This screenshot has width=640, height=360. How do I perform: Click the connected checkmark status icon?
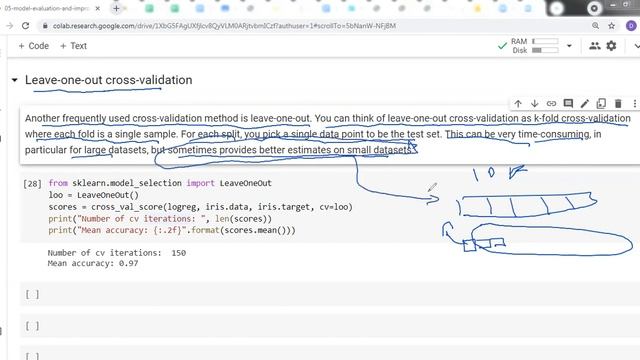click(502, 46)
